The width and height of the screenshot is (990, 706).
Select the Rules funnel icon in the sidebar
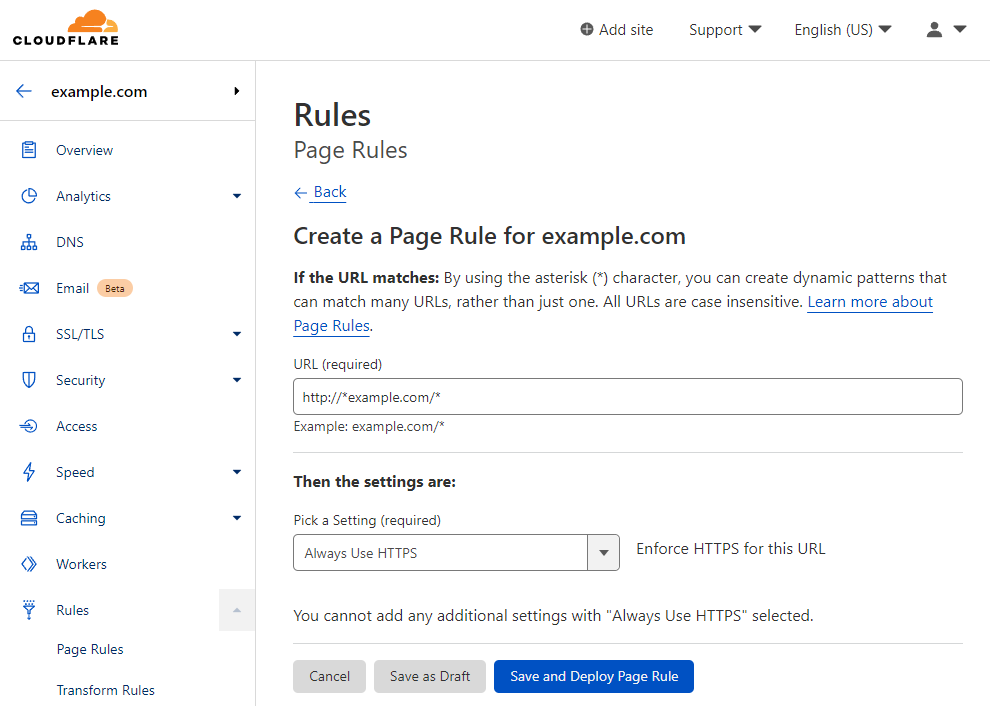tap(28, 610)
